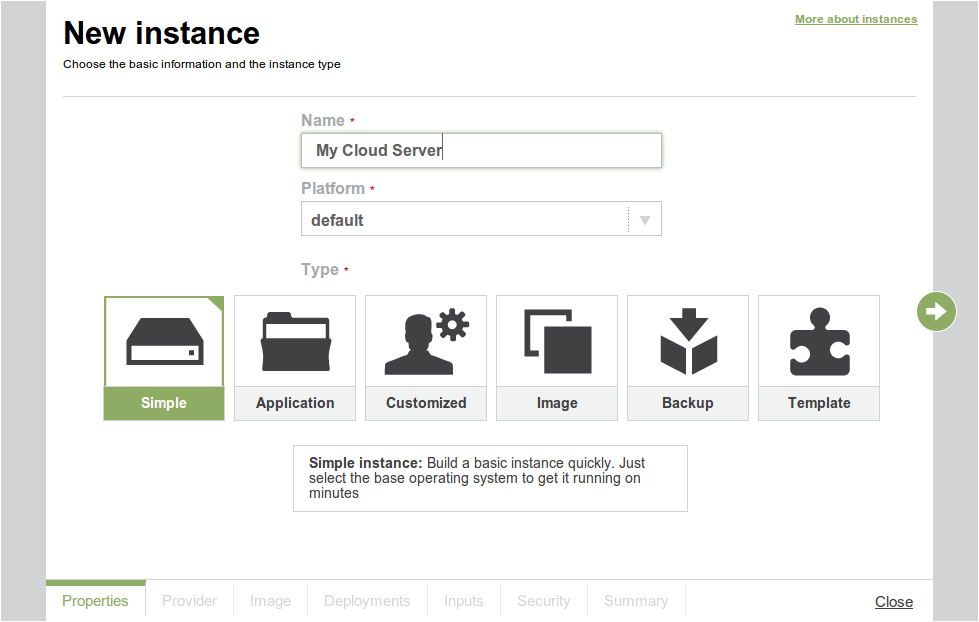Open the Platform combo box showing default
Screen dimensions: 979x622
pyautogui.click(x=465, y=220)
